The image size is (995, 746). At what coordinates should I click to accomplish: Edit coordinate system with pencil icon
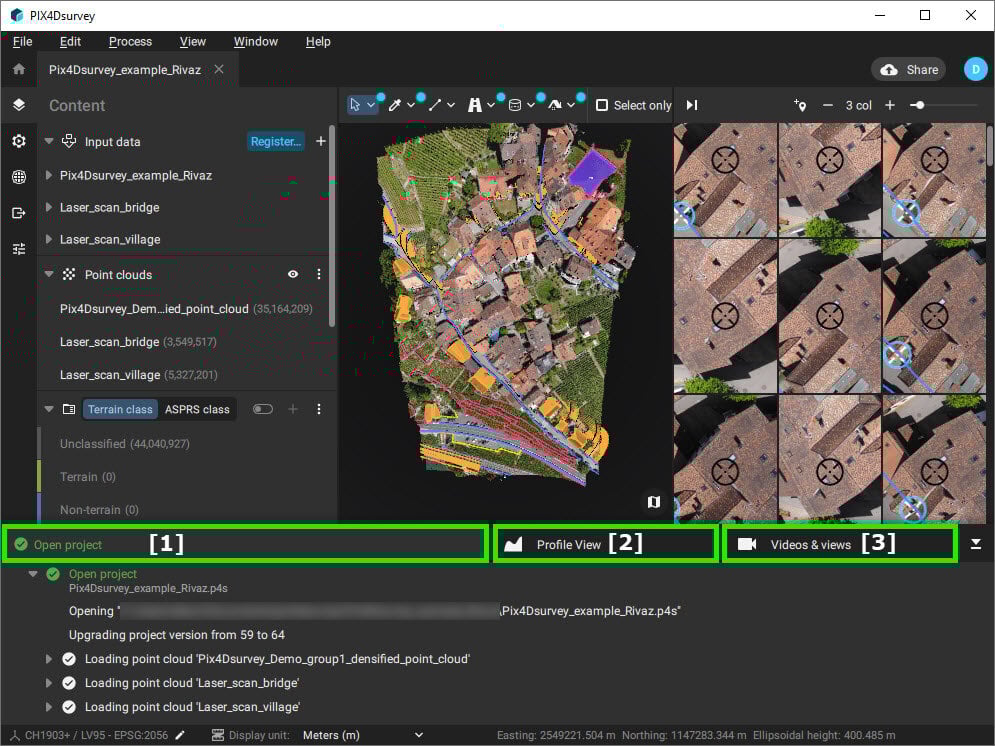tap(180, 735)
